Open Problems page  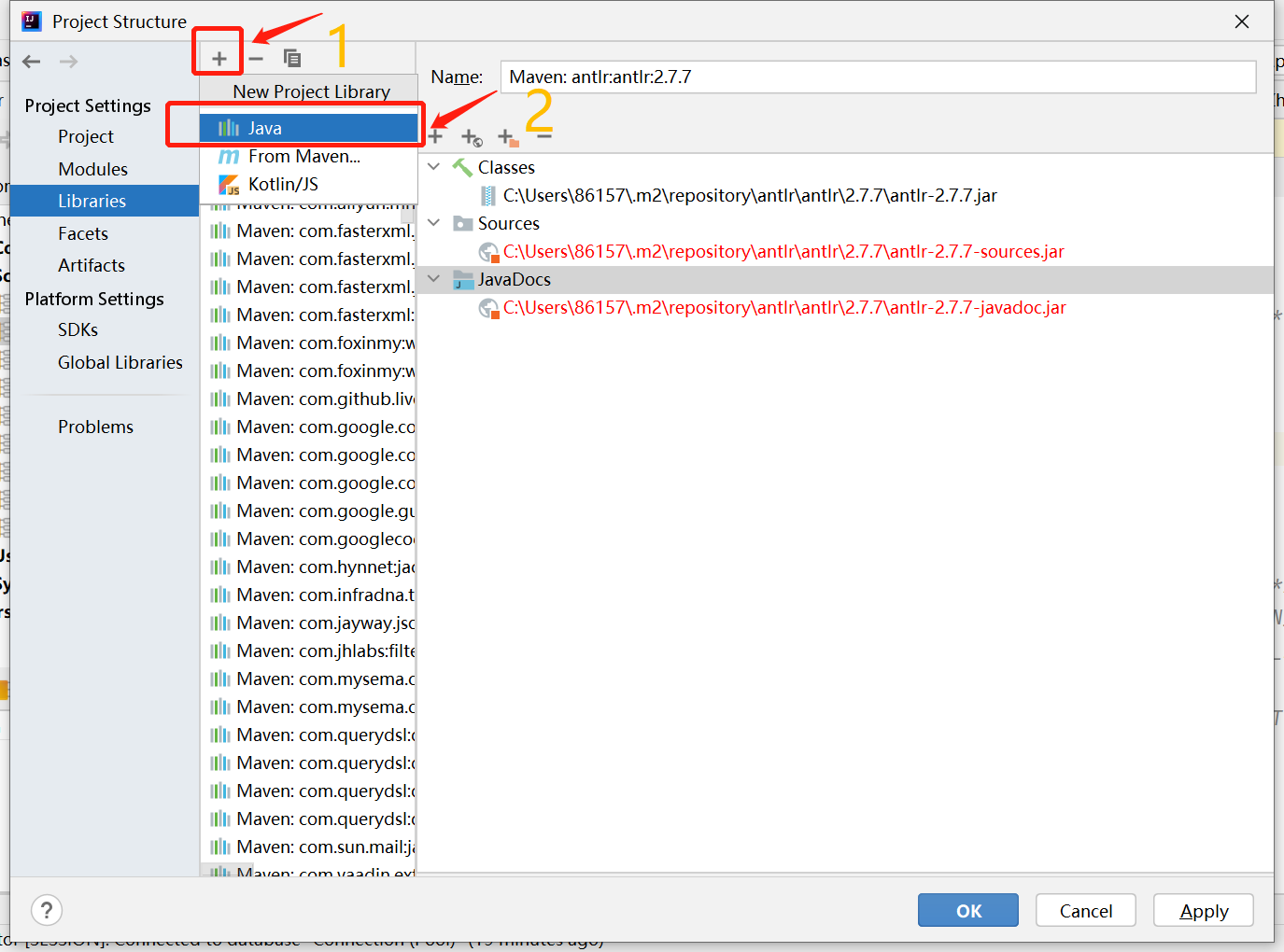[x=95, y=427]
